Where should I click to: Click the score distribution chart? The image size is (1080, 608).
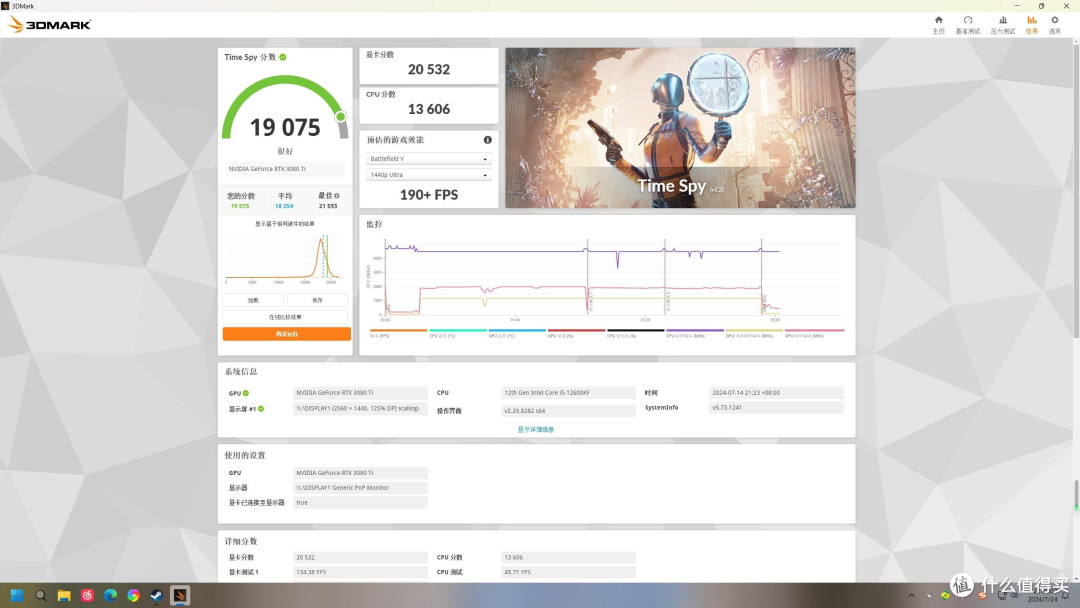(x=285, y=258)
